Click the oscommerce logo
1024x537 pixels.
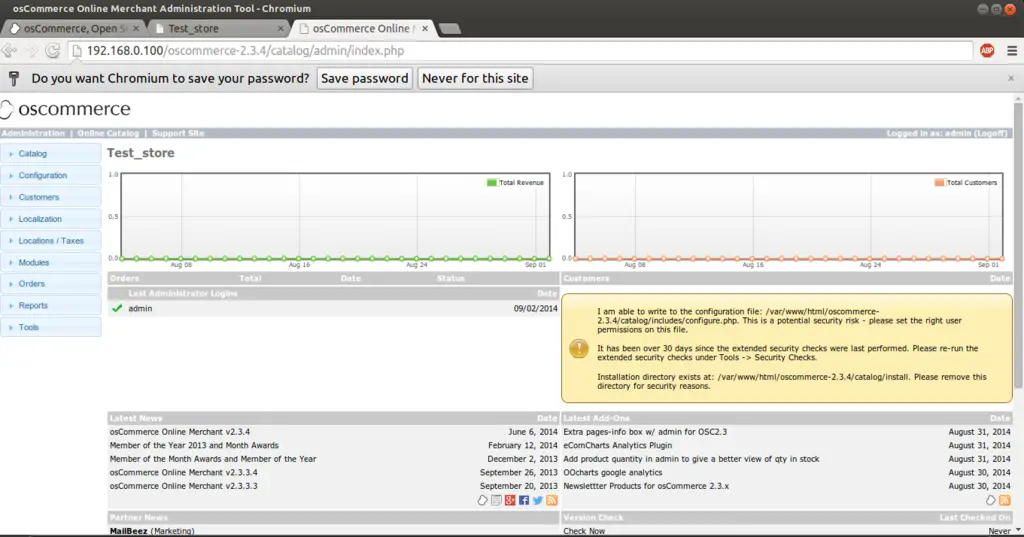pyautogui.click(x=66, y=109)
